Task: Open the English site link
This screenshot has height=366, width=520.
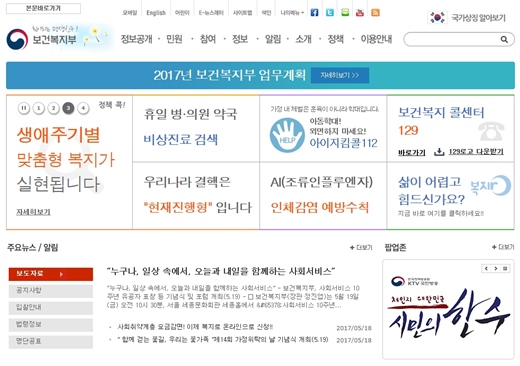Action: pyautogui.click(x=156, y=13)
